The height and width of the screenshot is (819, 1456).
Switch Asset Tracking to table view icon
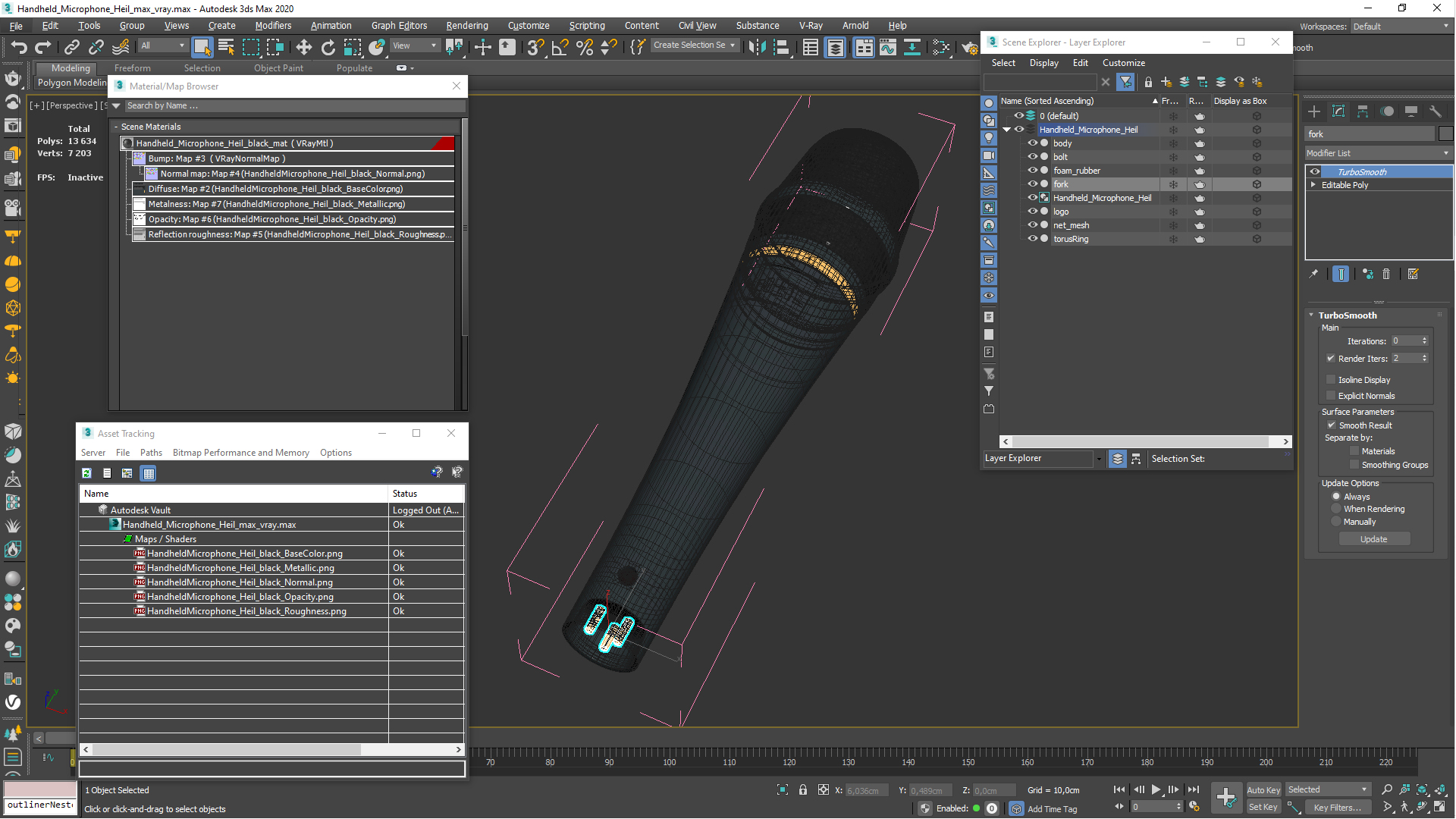coord(149,473)
